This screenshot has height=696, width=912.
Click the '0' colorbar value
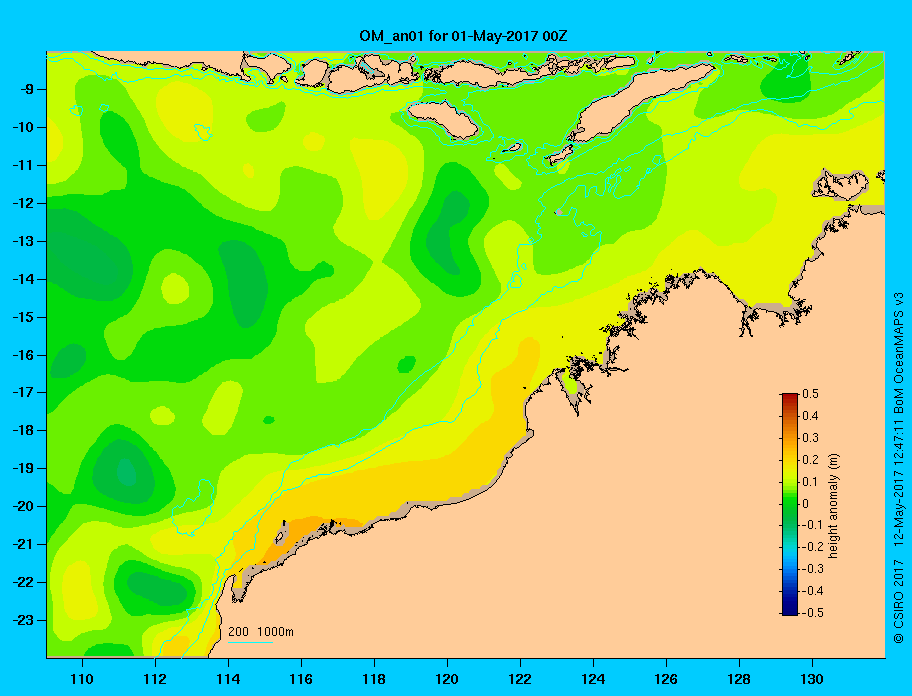coord(806,504)
